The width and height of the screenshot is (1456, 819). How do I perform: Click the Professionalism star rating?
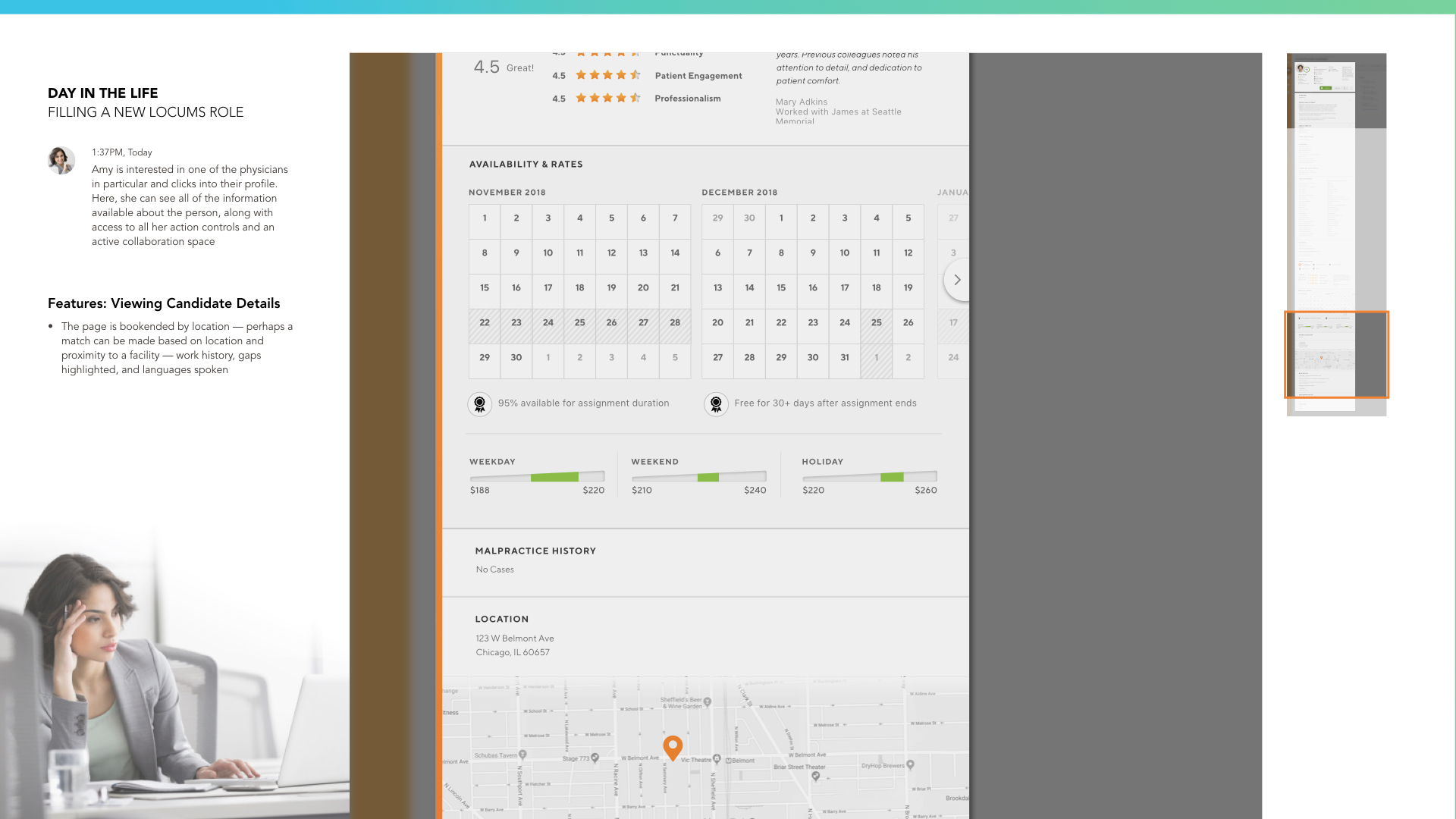608,98
